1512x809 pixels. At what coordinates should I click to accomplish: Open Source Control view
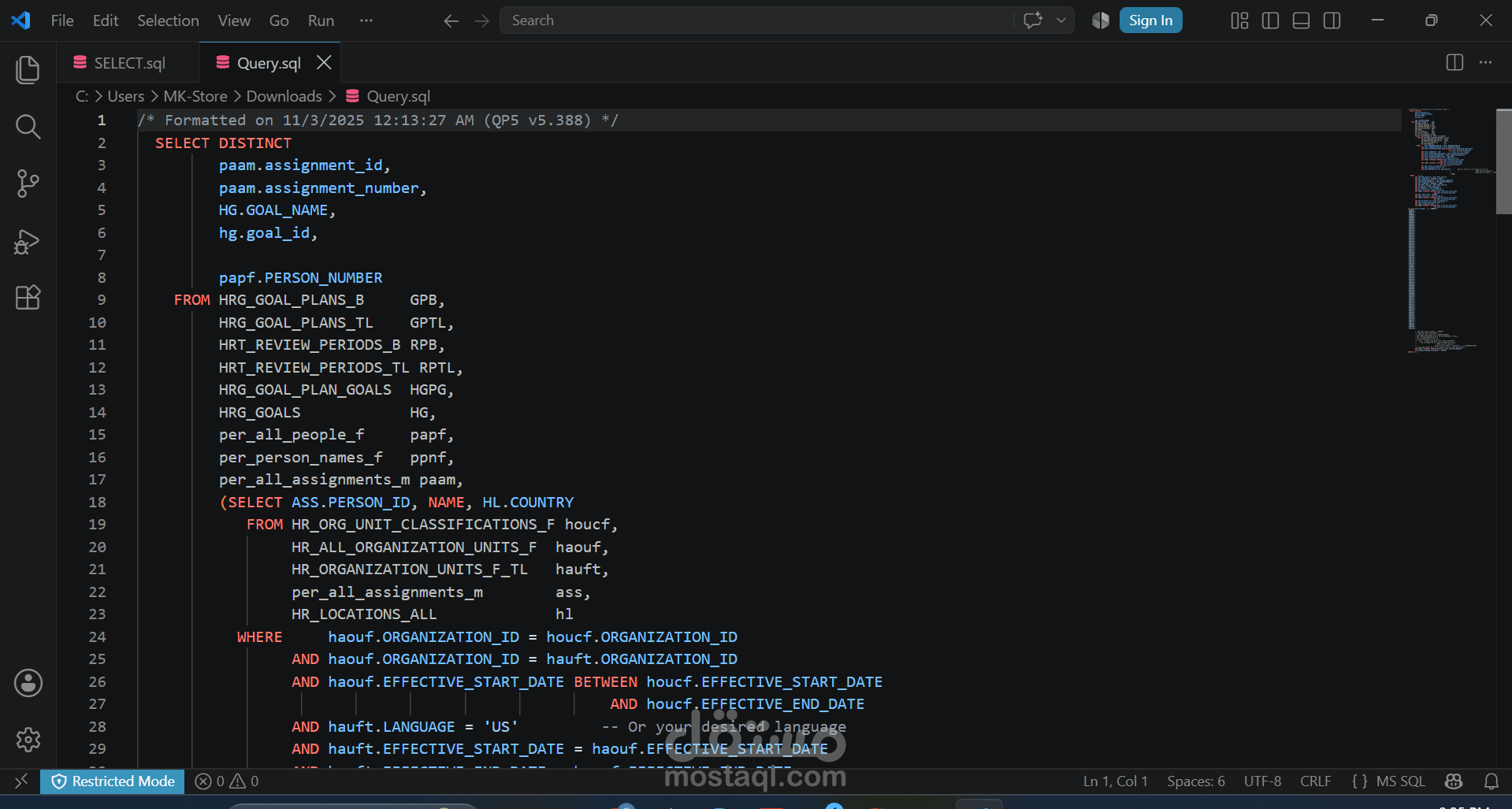tap(28, 184)
